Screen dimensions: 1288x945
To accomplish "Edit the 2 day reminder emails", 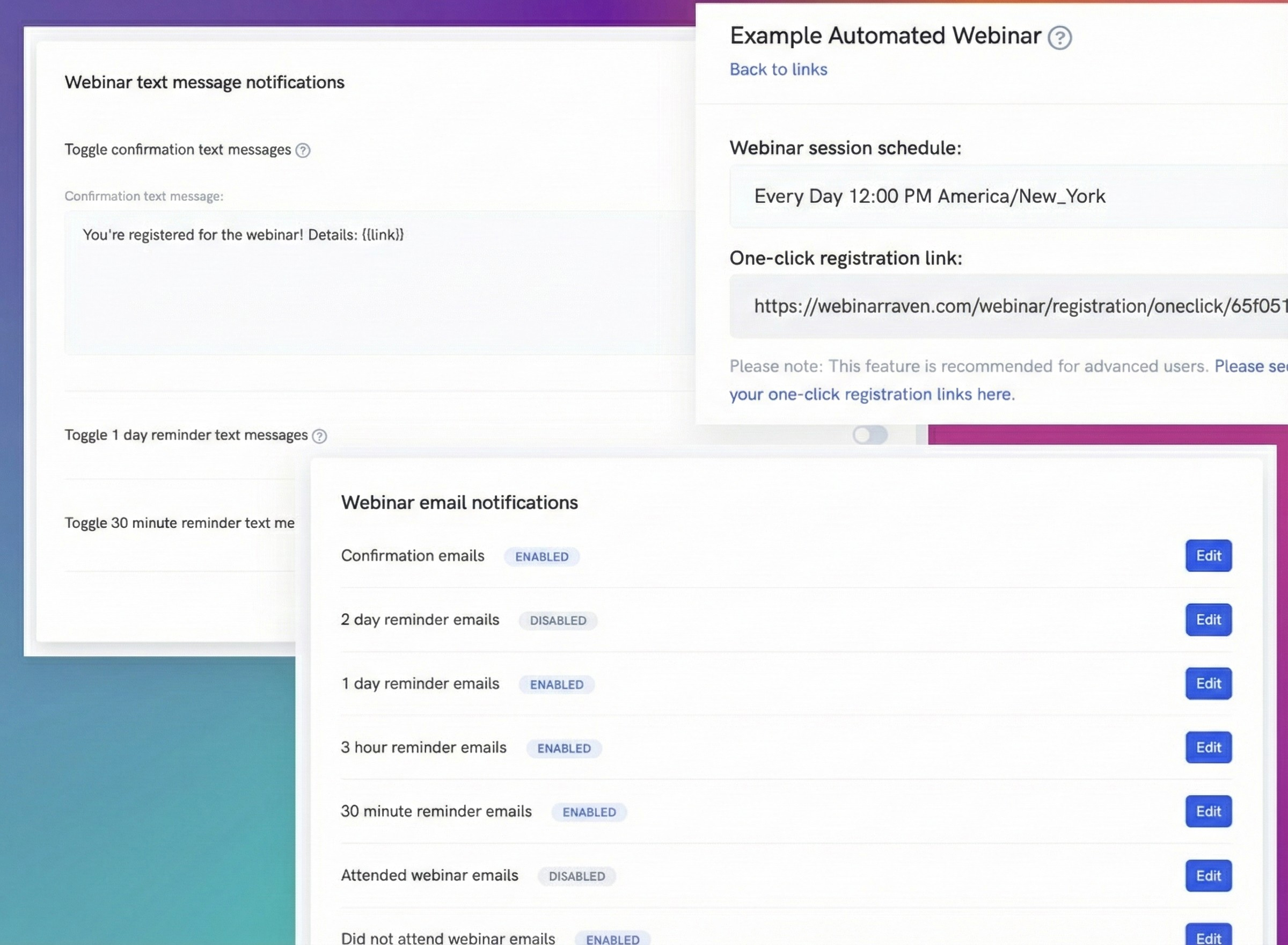I will tap(1208, 620).
